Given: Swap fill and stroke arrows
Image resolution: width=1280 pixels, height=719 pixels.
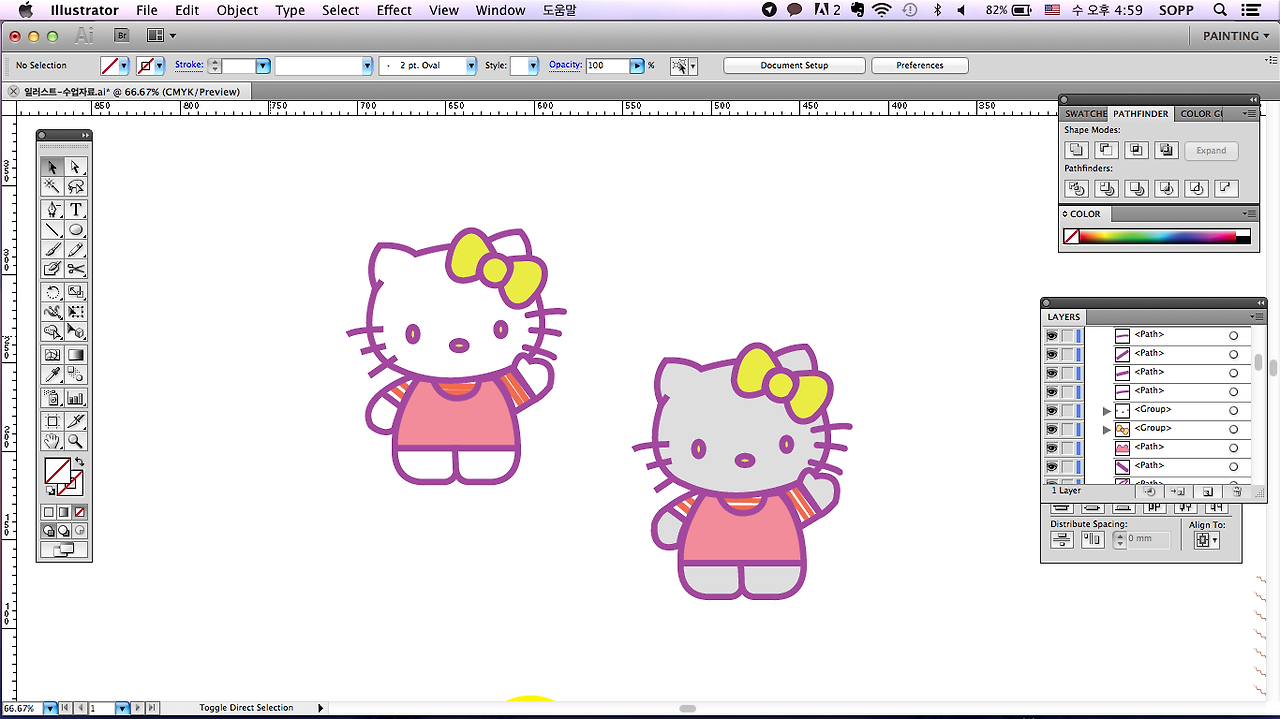Looking at the screenshot, I should point(79,462).
